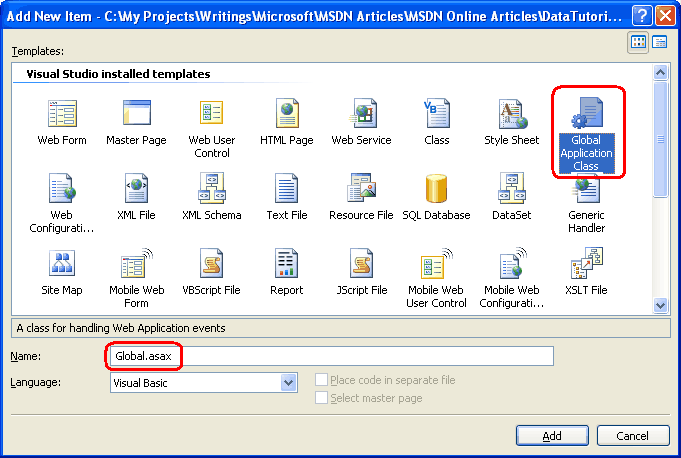The height and width of the screenshot is (458, 681).
Task: Select the Text File template
Action: (x=287, y=197)
